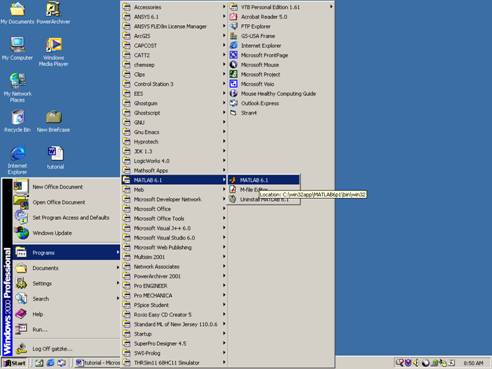Expand the VTB Personal Edition 1.61 arrow

click(331, 7)
